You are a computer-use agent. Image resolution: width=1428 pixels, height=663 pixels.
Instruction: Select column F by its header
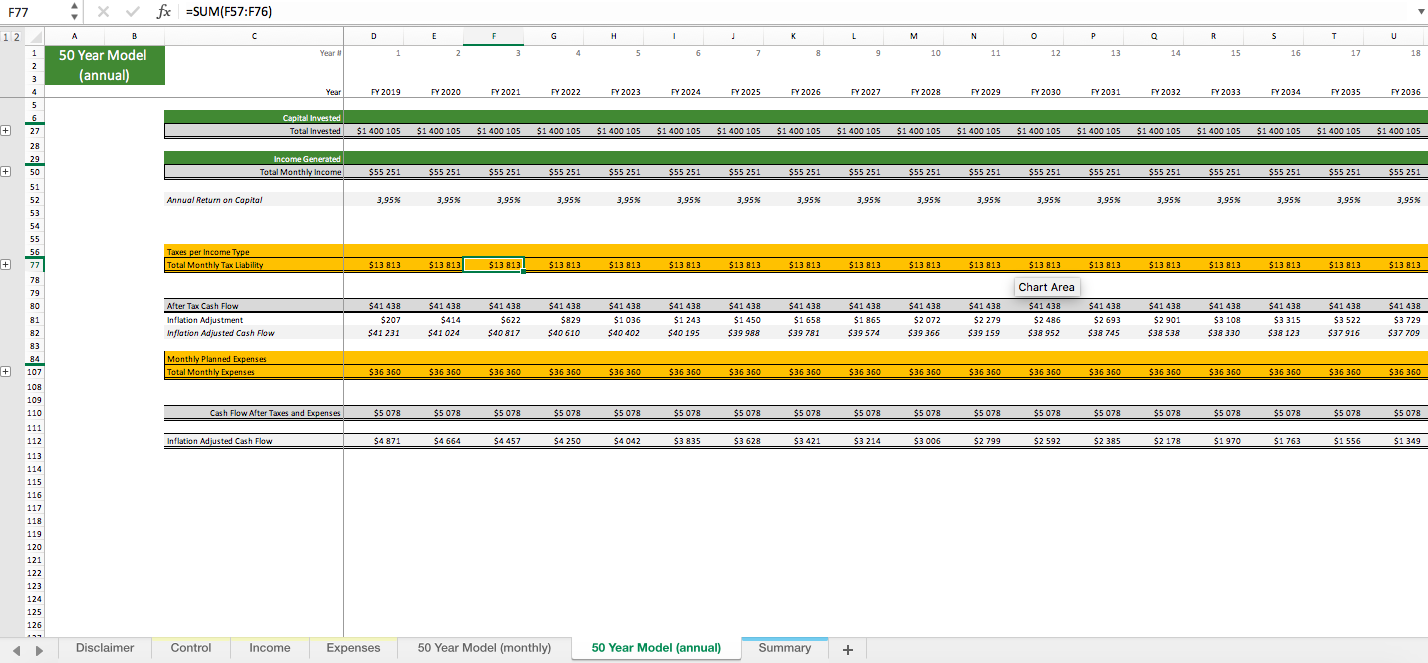(x=494, y=35)
